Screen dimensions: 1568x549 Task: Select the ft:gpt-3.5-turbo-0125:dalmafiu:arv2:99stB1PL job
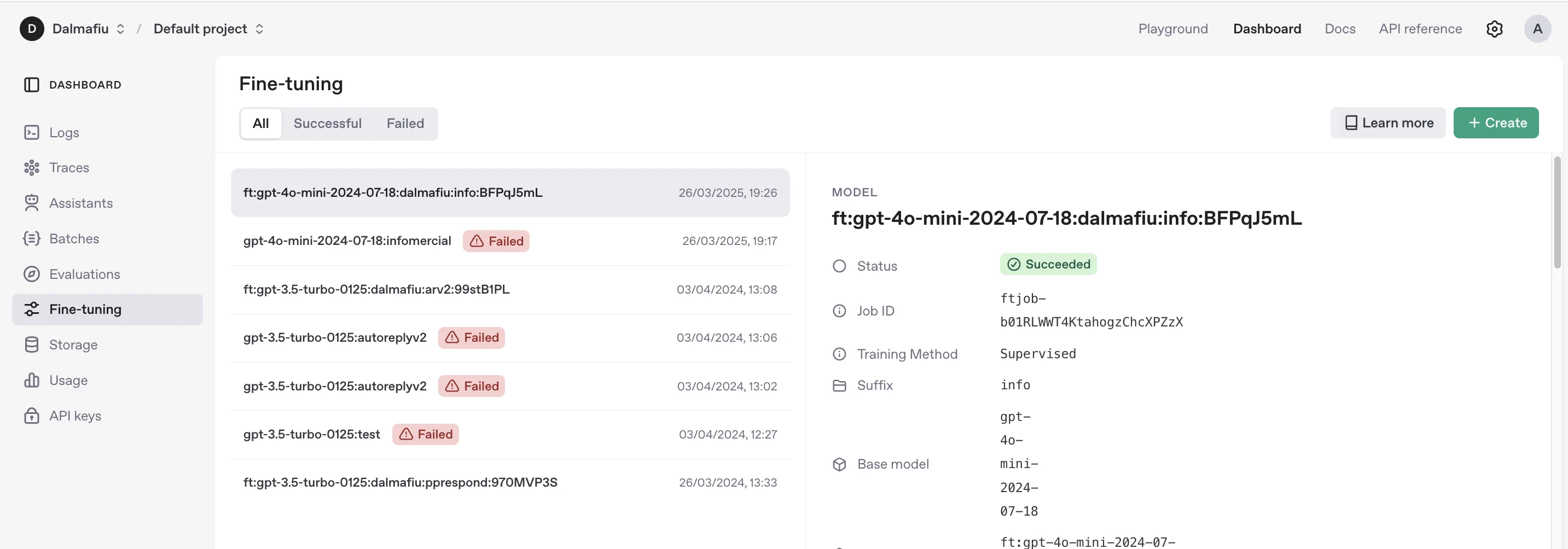click(x=510, y=290)
